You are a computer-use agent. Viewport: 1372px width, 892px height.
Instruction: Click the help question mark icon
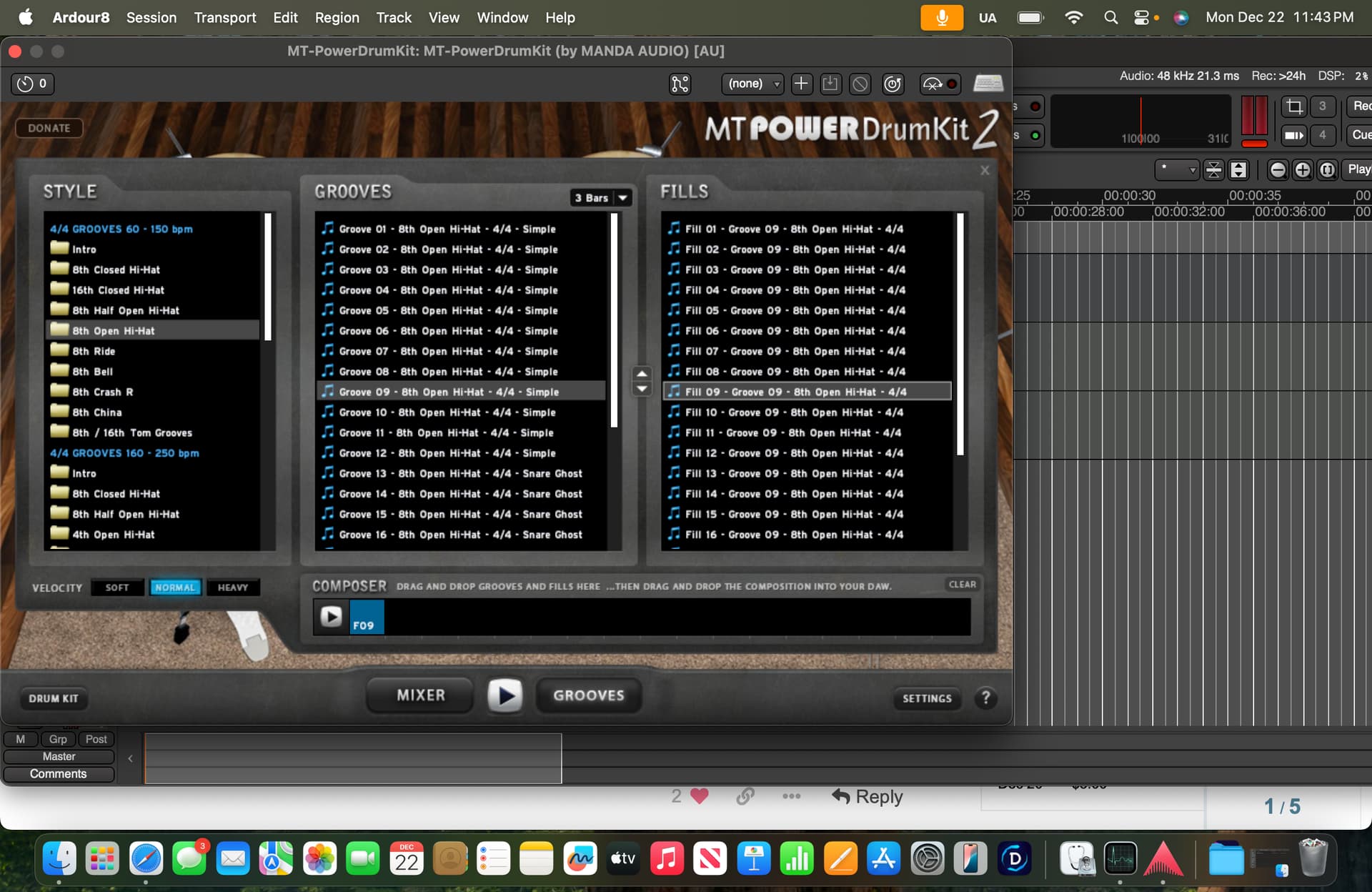985,698
